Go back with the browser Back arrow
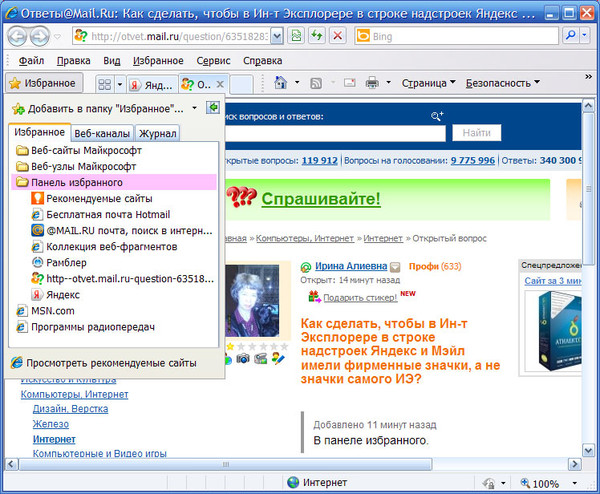600x494 pixels. tap(16, 36)
